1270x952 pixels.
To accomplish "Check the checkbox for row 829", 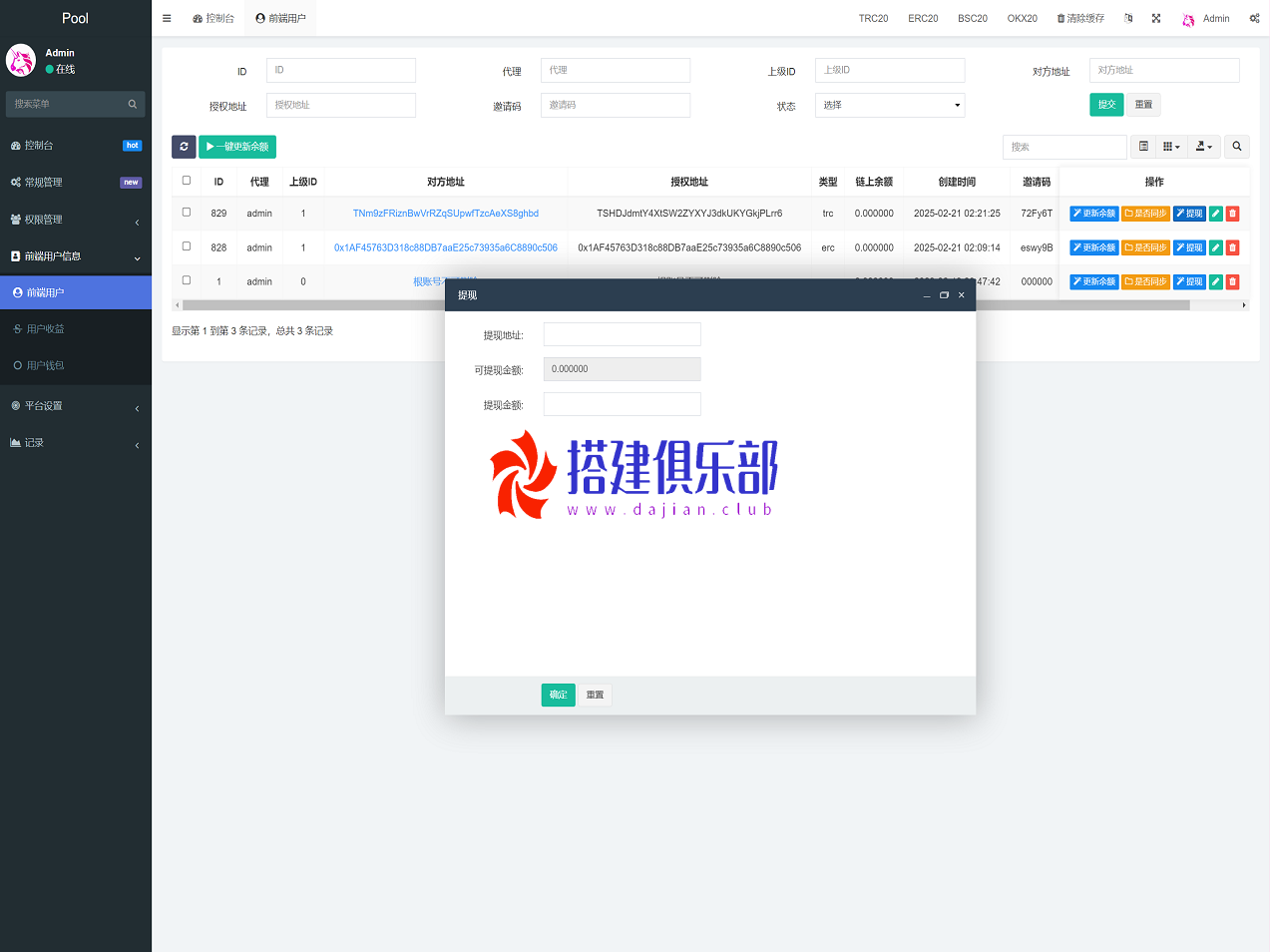I will (x=187, y=213).
